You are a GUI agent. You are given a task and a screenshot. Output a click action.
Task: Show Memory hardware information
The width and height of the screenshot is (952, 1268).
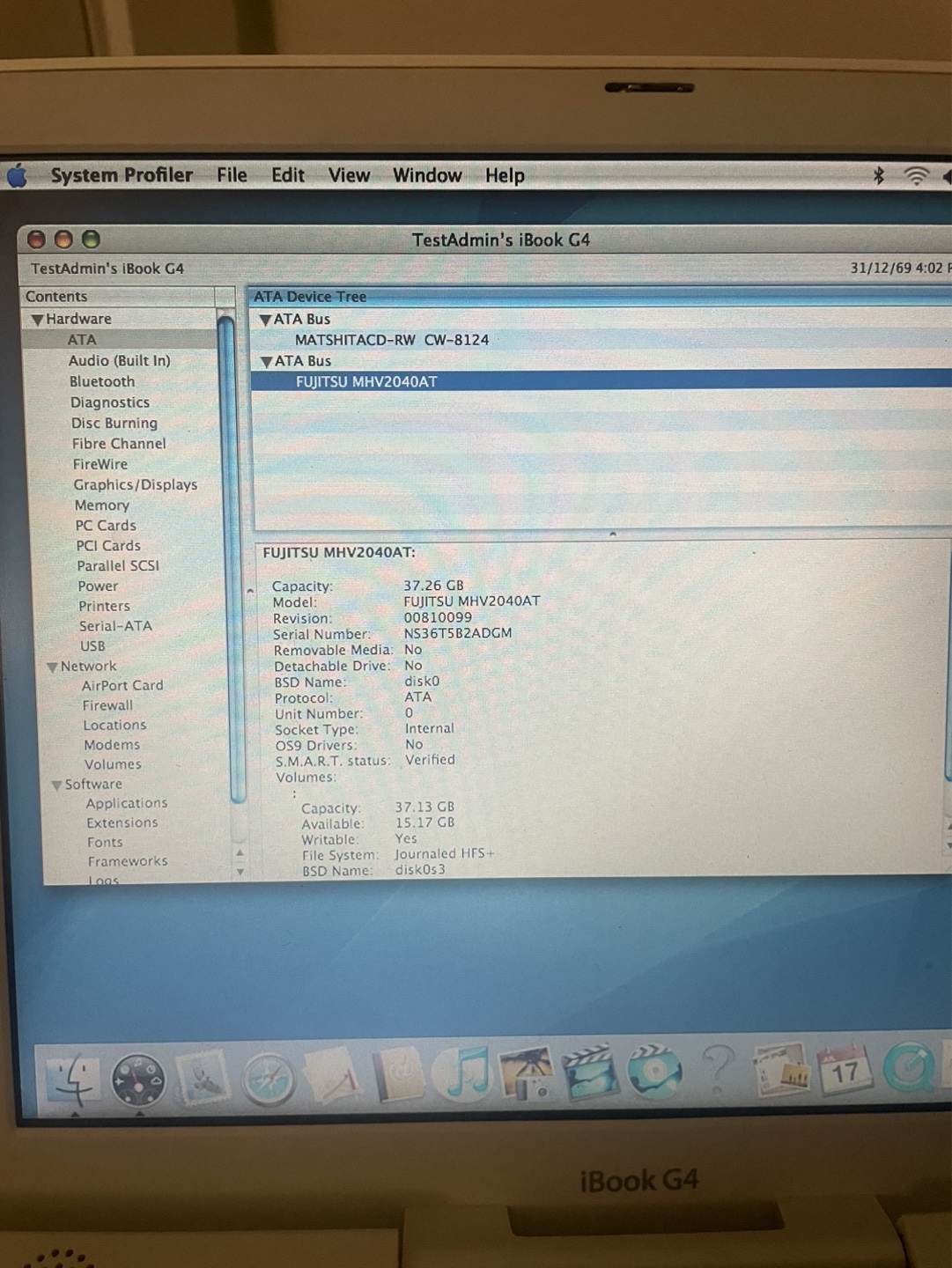point(102,505)
